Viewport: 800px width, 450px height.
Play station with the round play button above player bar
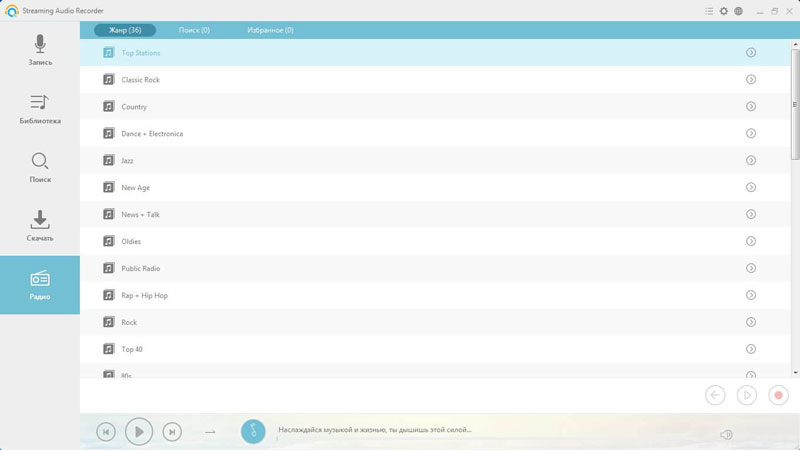pos(746,395)
